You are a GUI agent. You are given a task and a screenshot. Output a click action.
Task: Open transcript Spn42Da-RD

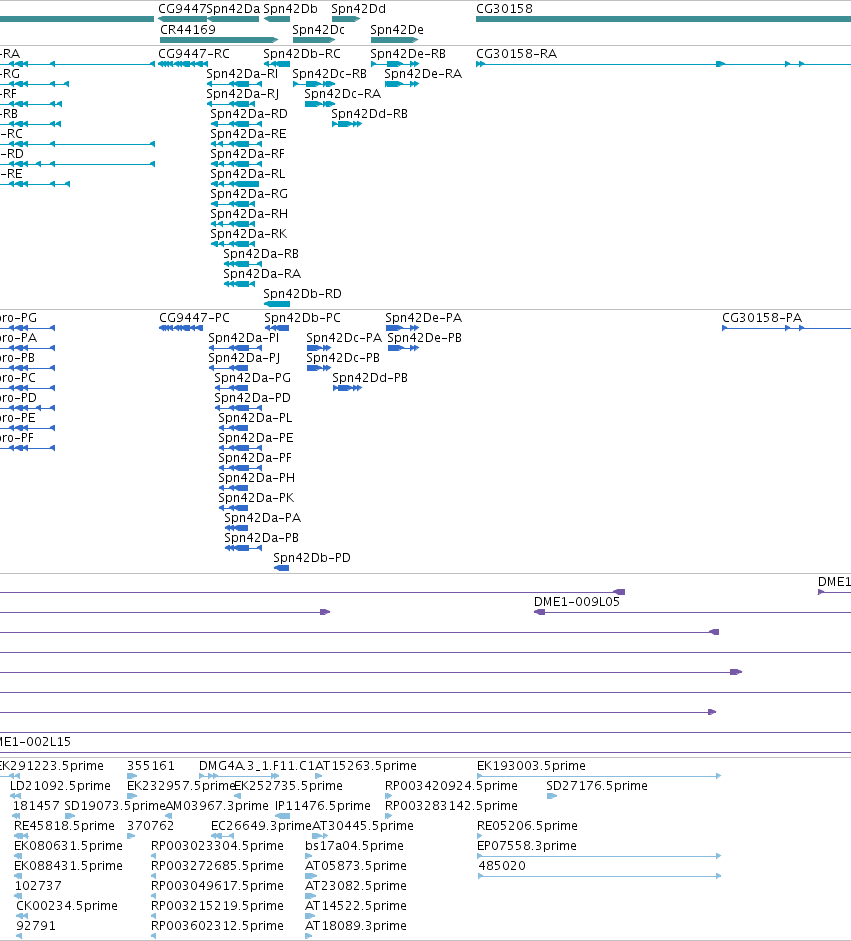click(x=236, y=124)
